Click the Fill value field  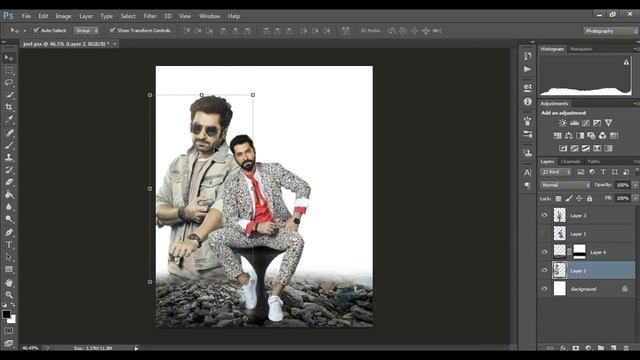622,198
